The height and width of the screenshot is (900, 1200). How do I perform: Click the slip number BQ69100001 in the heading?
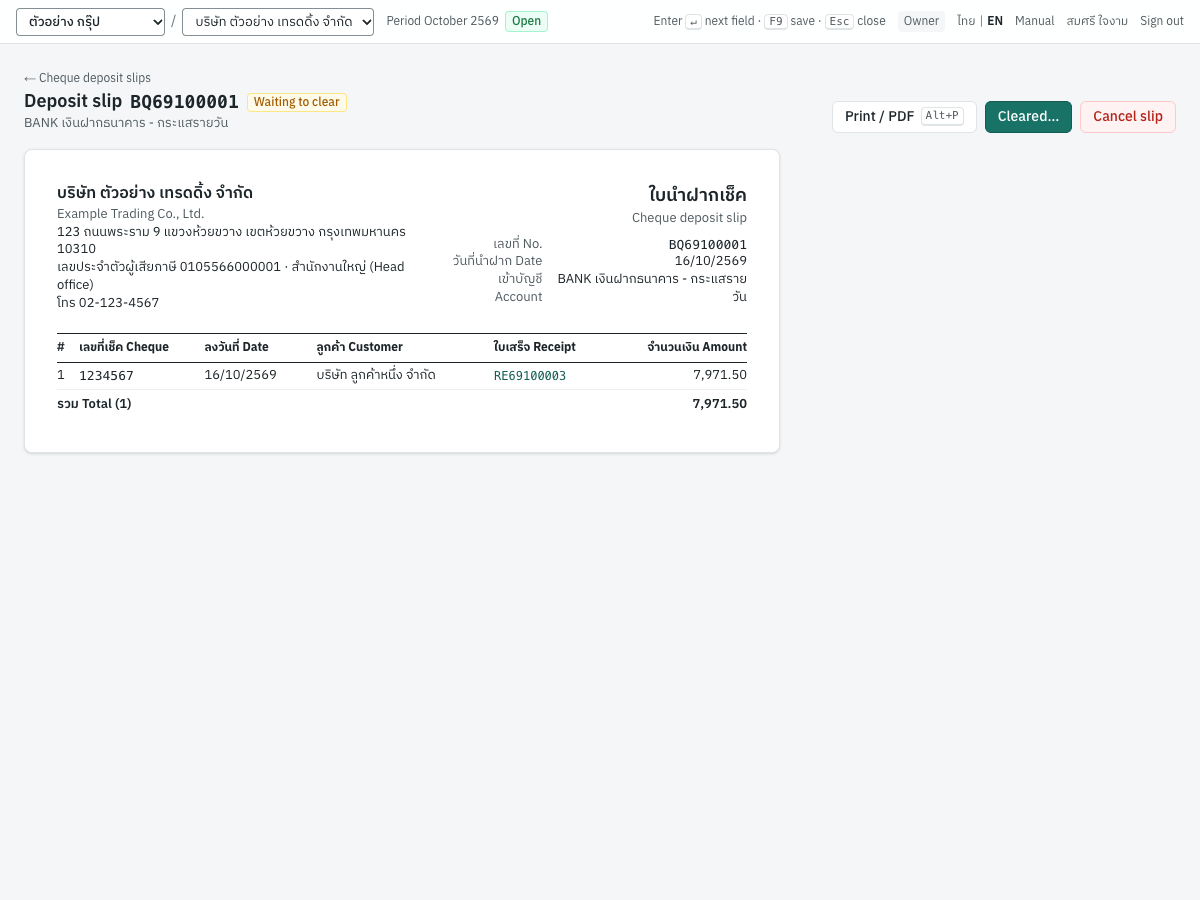point(184,102)
